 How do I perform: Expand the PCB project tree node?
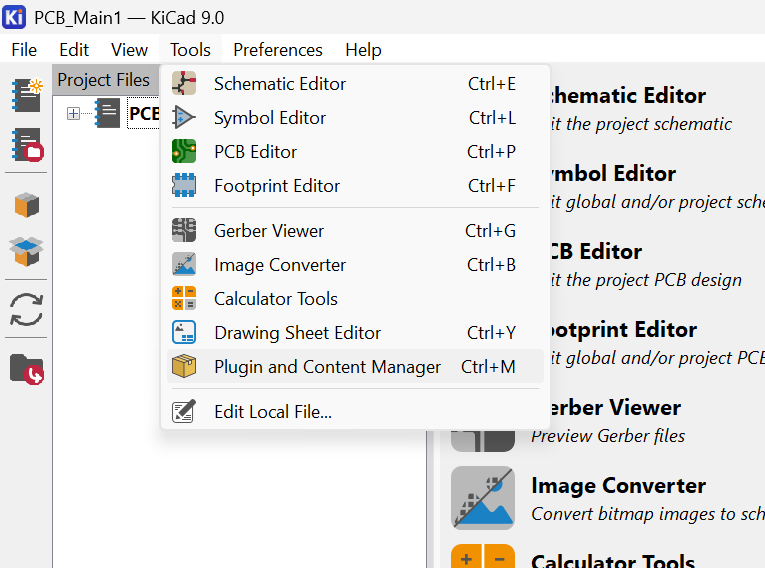(73, 114)
